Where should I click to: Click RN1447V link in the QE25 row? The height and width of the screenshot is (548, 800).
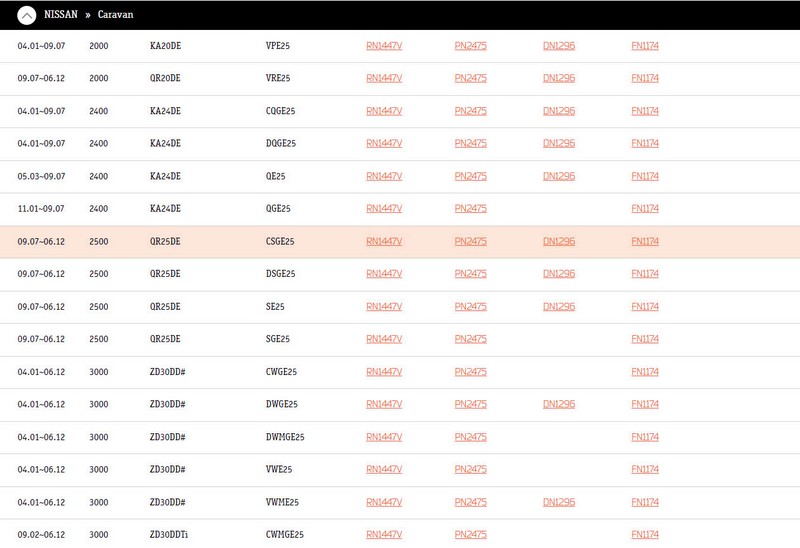(x=384, y=176)
